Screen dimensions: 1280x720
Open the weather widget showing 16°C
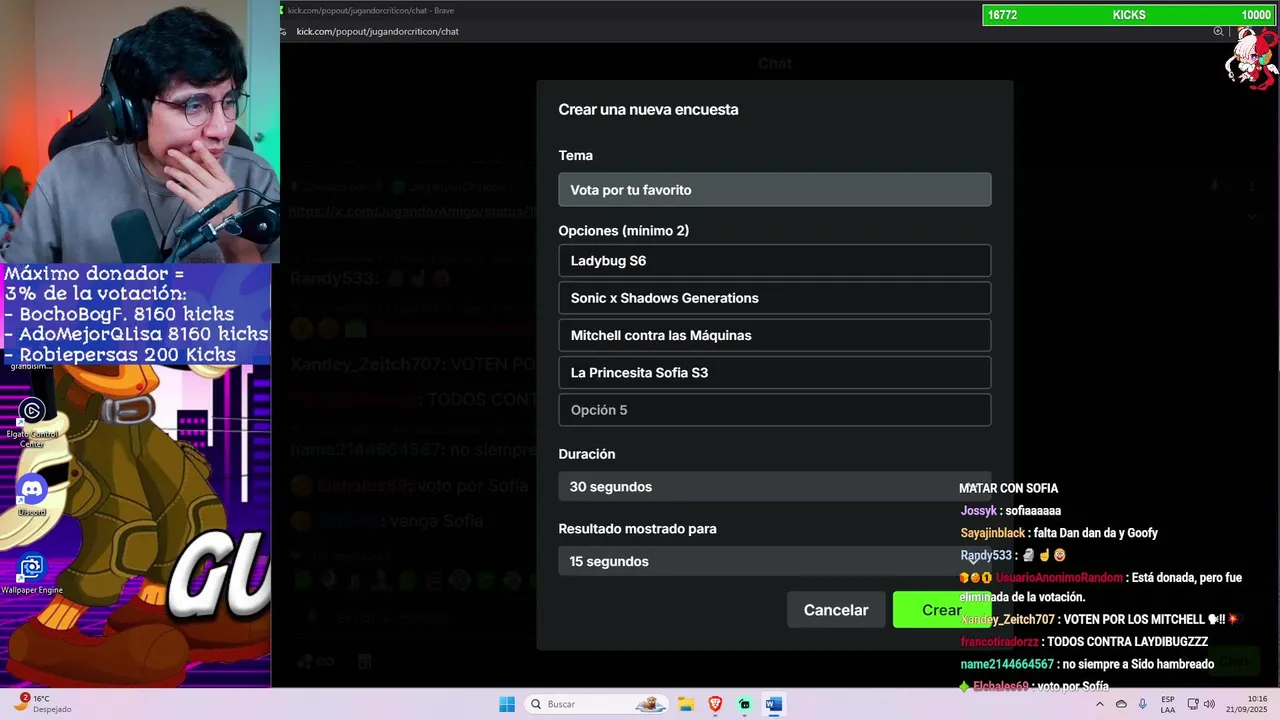tap(42, 703)
